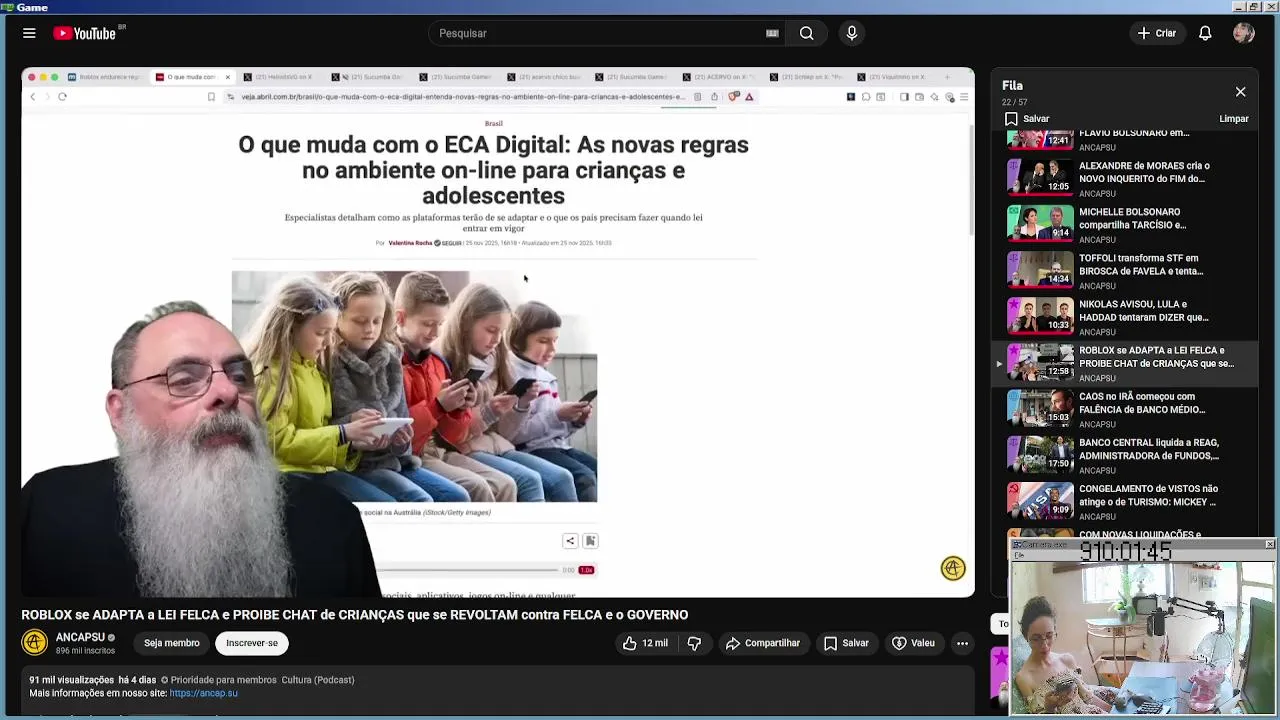Open the notifications bell
Screen dimensions: 1280x720
coord(1205,33)
